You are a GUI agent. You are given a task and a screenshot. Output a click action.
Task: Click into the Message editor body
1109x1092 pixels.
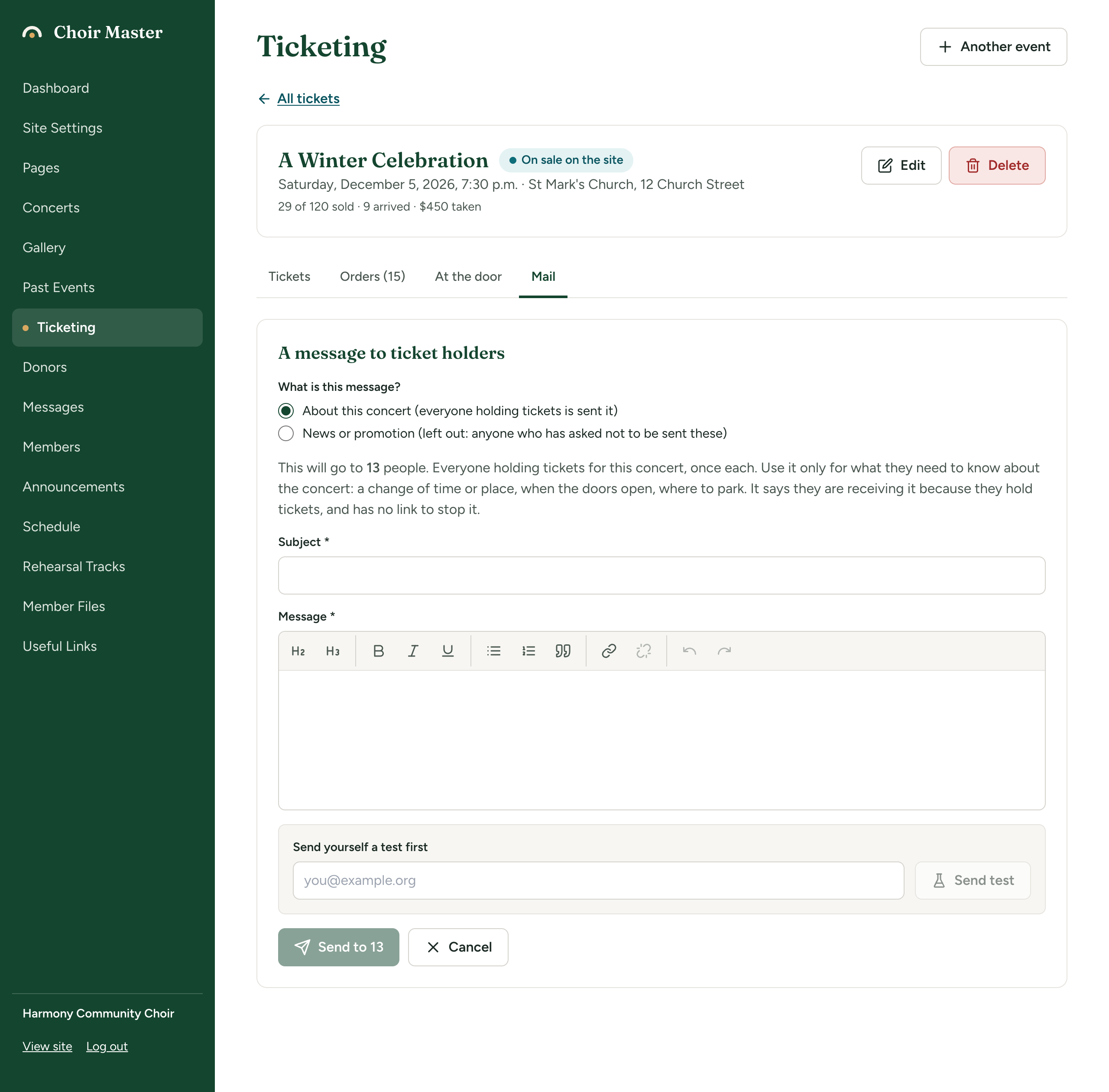[661, 740]
